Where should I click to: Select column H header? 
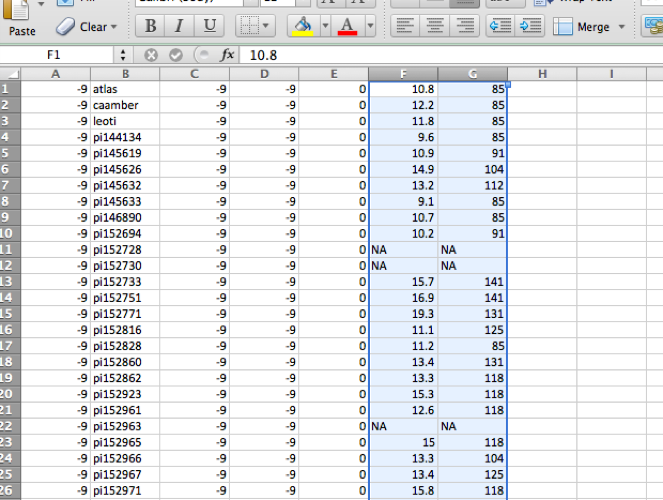542,74
